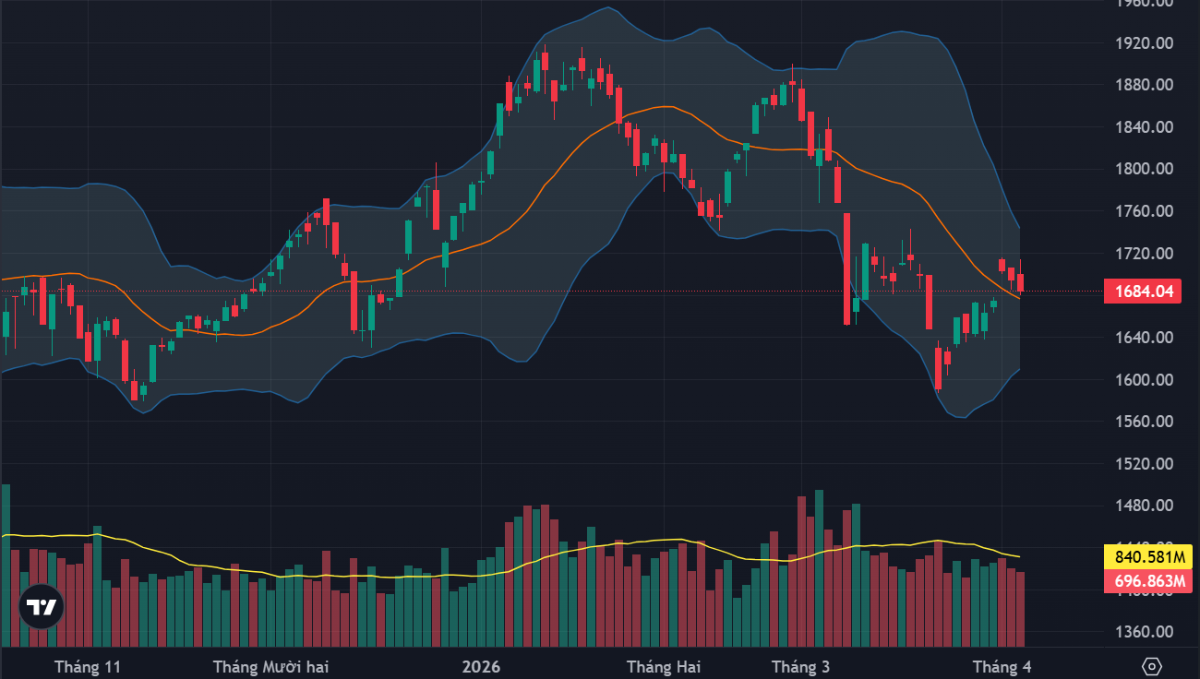Screen dimensions: 1200x679
Task: Open chart settings hexagon icon
Action: [x=1152, y=666]
